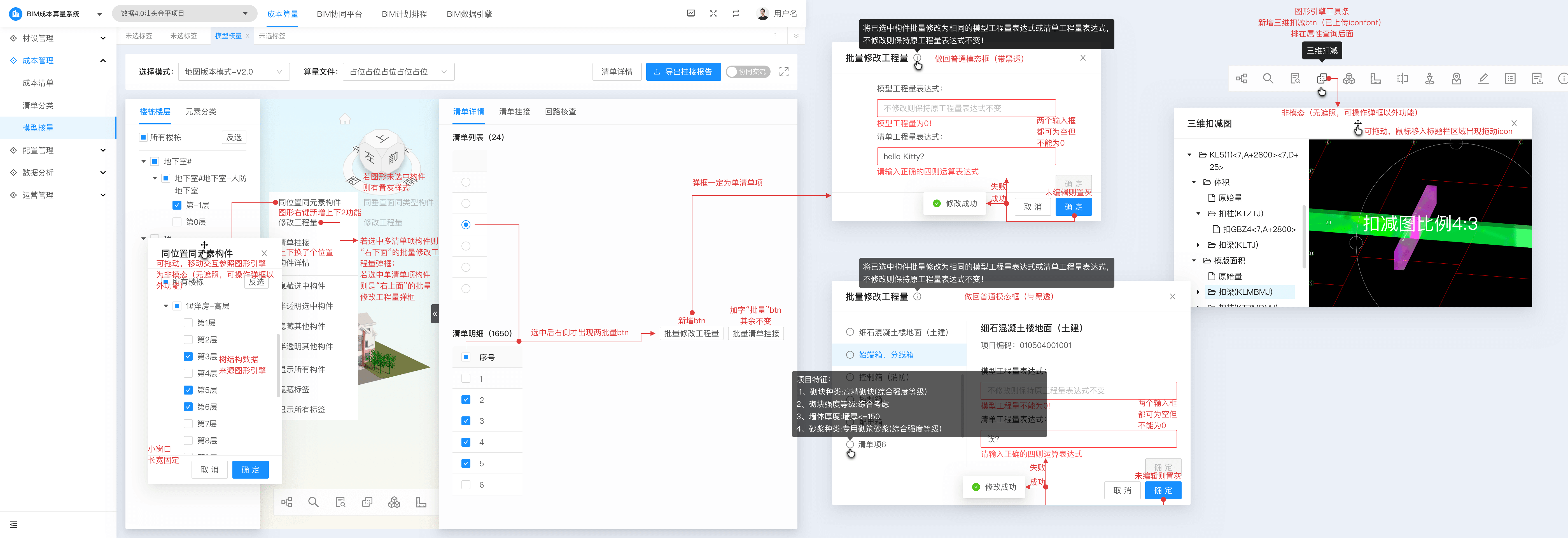This screenshot has width=1568, height=538.
Task: Click the map pin location icon in the toolbar
Action: pyautogui.click(x=1456, y=78)
